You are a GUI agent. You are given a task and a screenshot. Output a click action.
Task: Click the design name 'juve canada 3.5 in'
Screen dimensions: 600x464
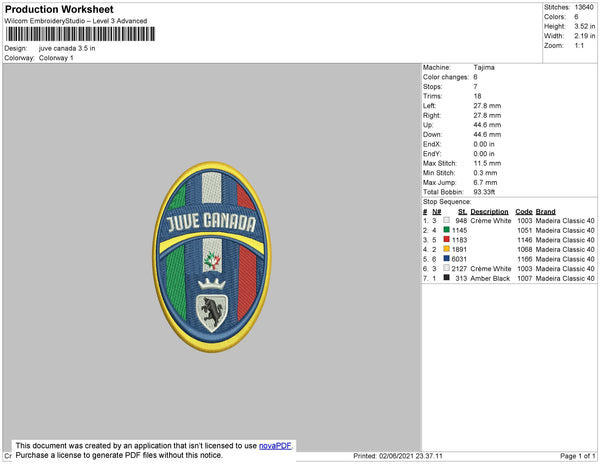67,49
